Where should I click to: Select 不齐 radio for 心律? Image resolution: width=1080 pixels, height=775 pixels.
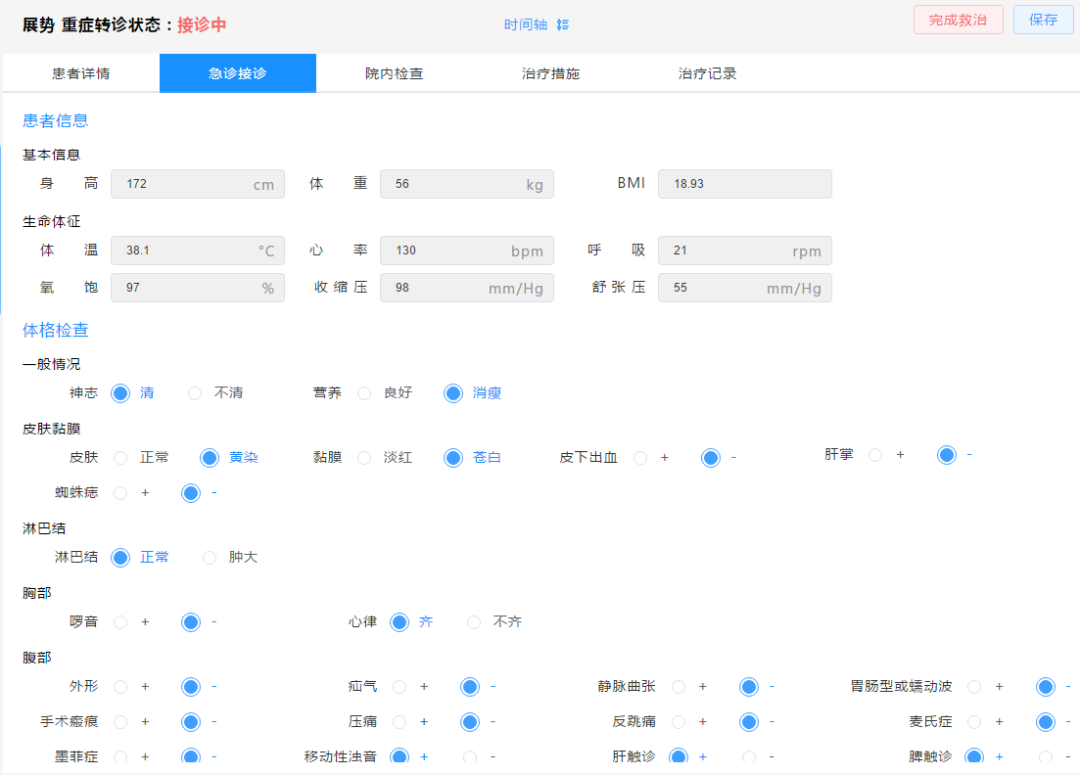[474, 622]
